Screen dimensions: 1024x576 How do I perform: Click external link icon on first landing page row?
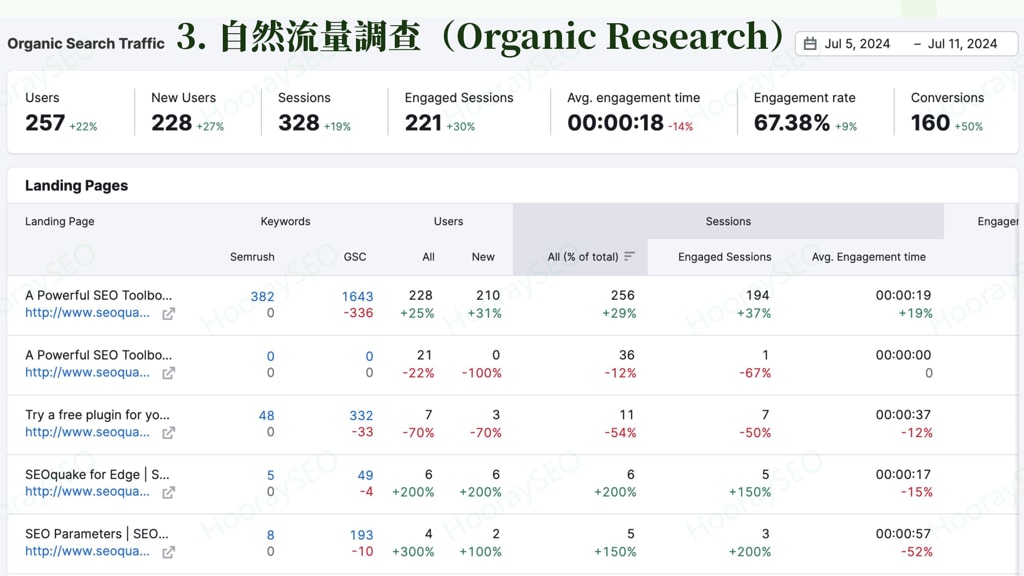coord(167,314)
